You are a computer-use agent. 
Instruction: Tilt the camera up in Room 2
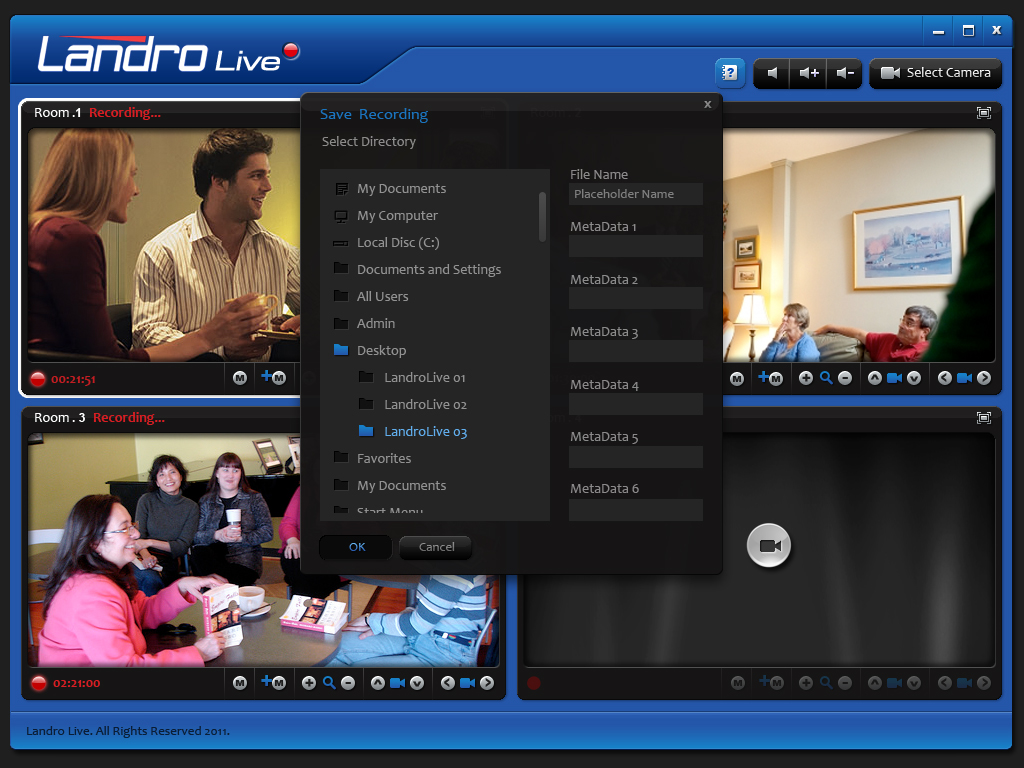874,378
